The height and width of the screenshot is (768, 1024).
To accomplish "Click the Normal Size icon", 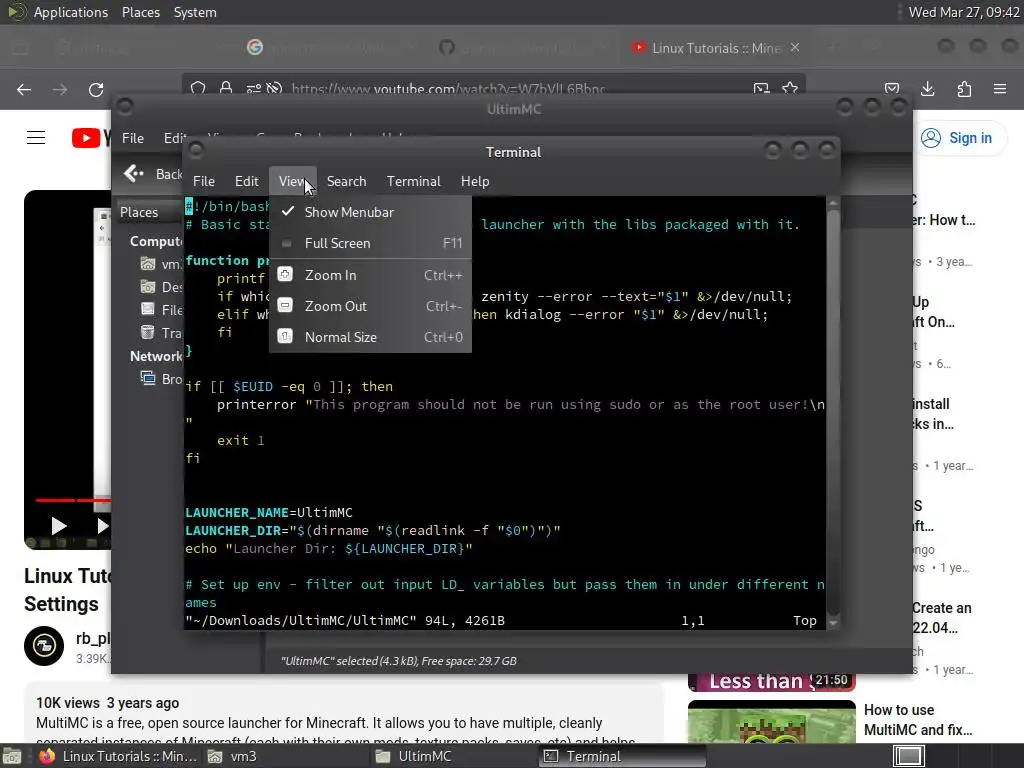I will pos(285,337).
